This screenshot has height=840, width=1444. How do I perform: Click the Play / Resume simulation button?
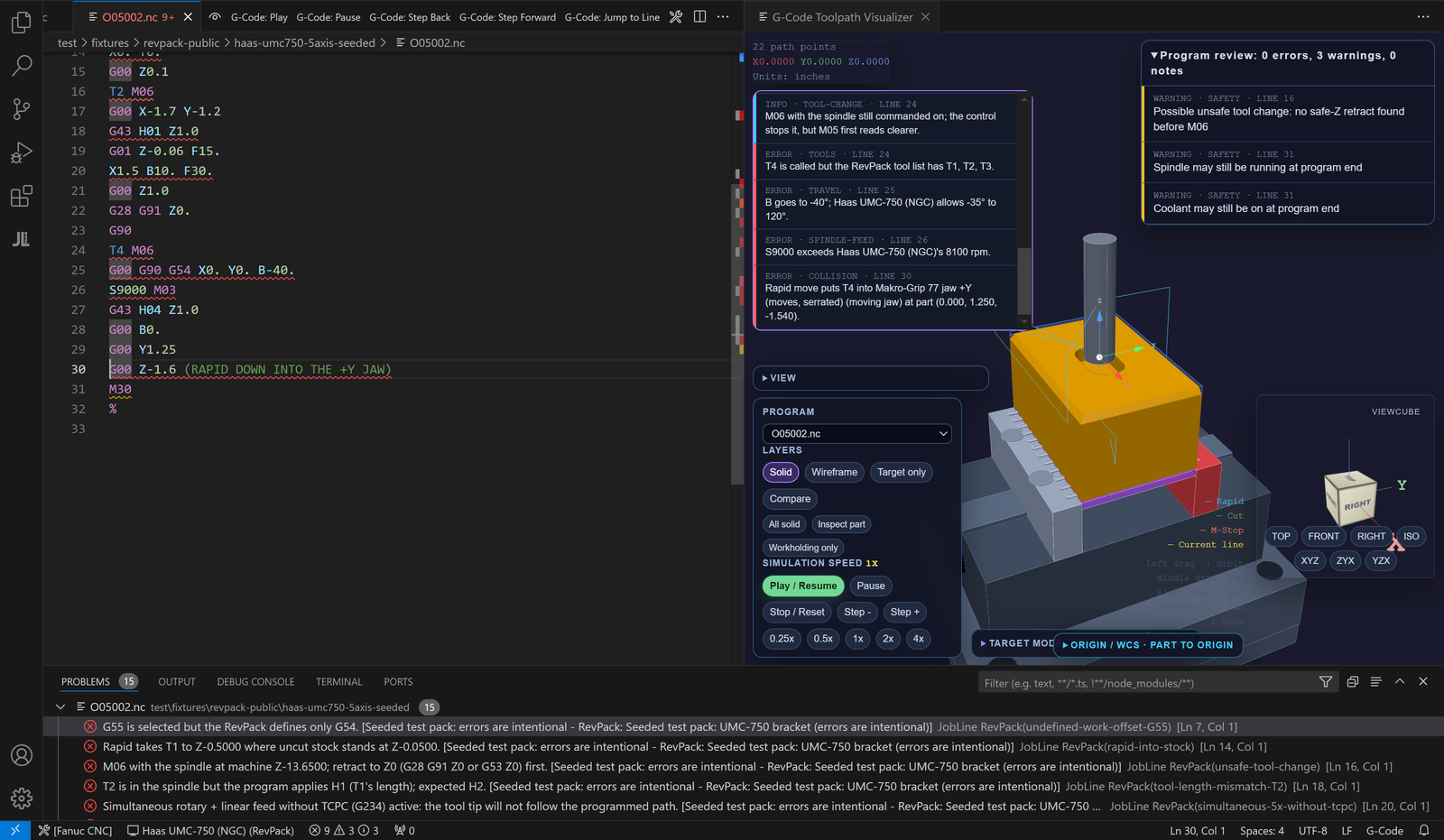click(x=803, y=586)
